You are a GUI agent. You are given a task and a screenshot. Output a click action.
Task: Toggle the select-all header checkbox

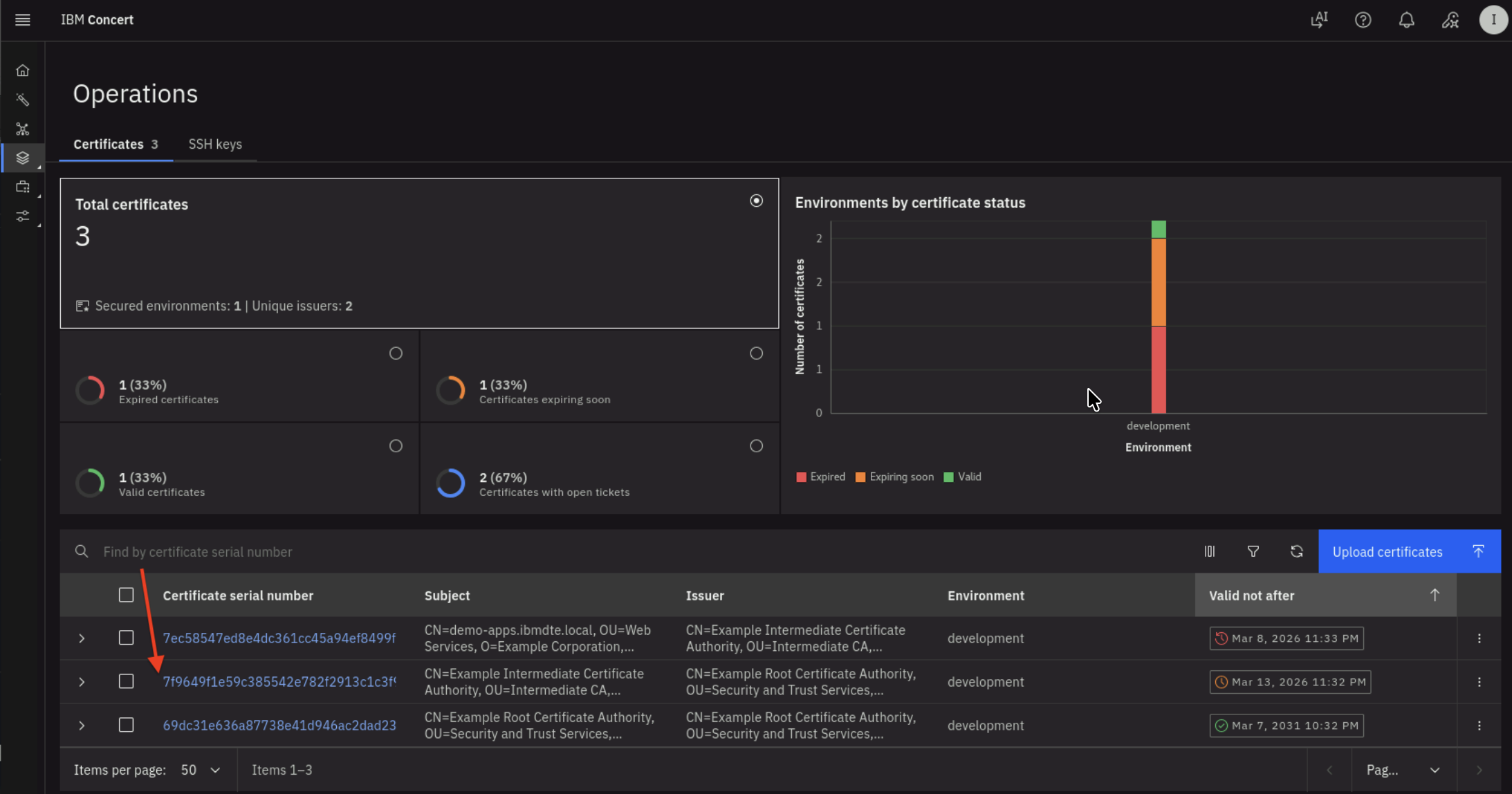point(126,595)
